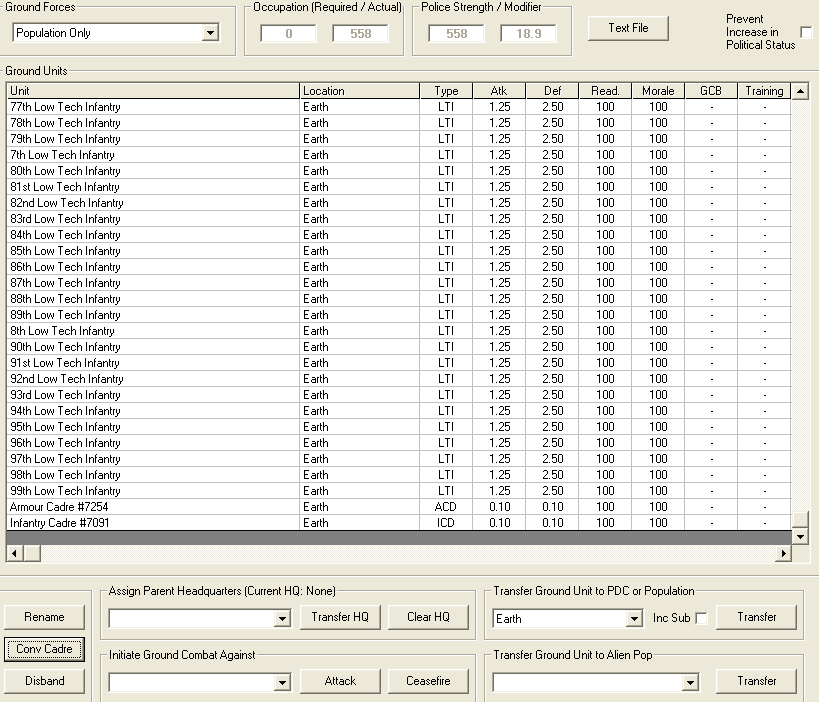Sort by the Training column header

[x=764, y=91]
